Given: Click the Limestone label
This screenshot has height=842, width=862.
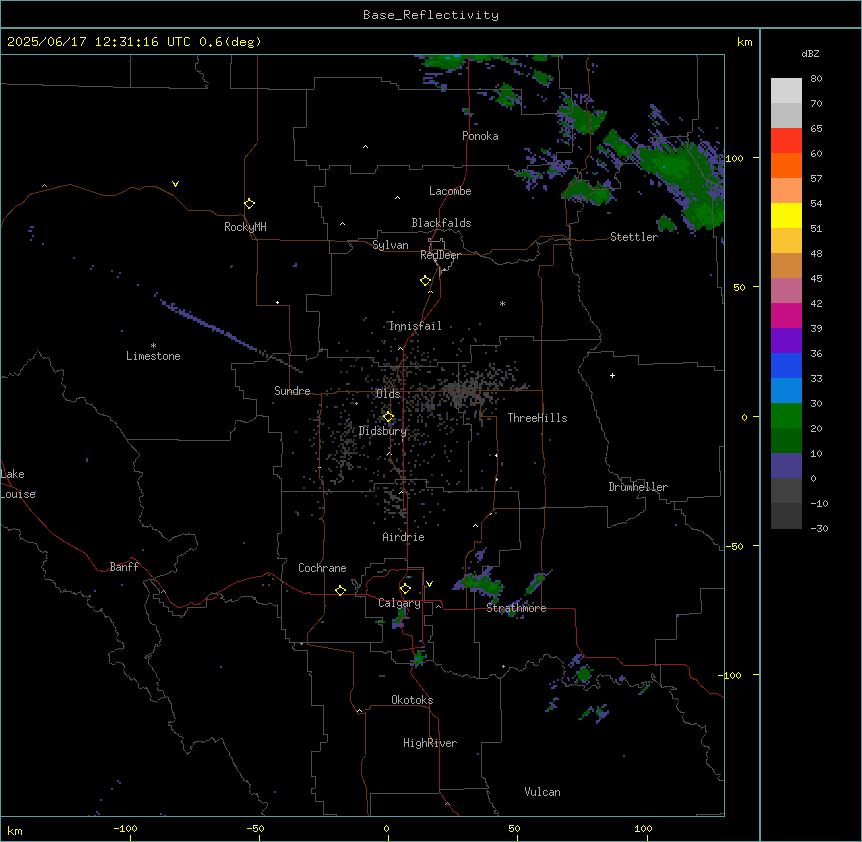Looking at the screenshot, I should [x=153, y=356].
